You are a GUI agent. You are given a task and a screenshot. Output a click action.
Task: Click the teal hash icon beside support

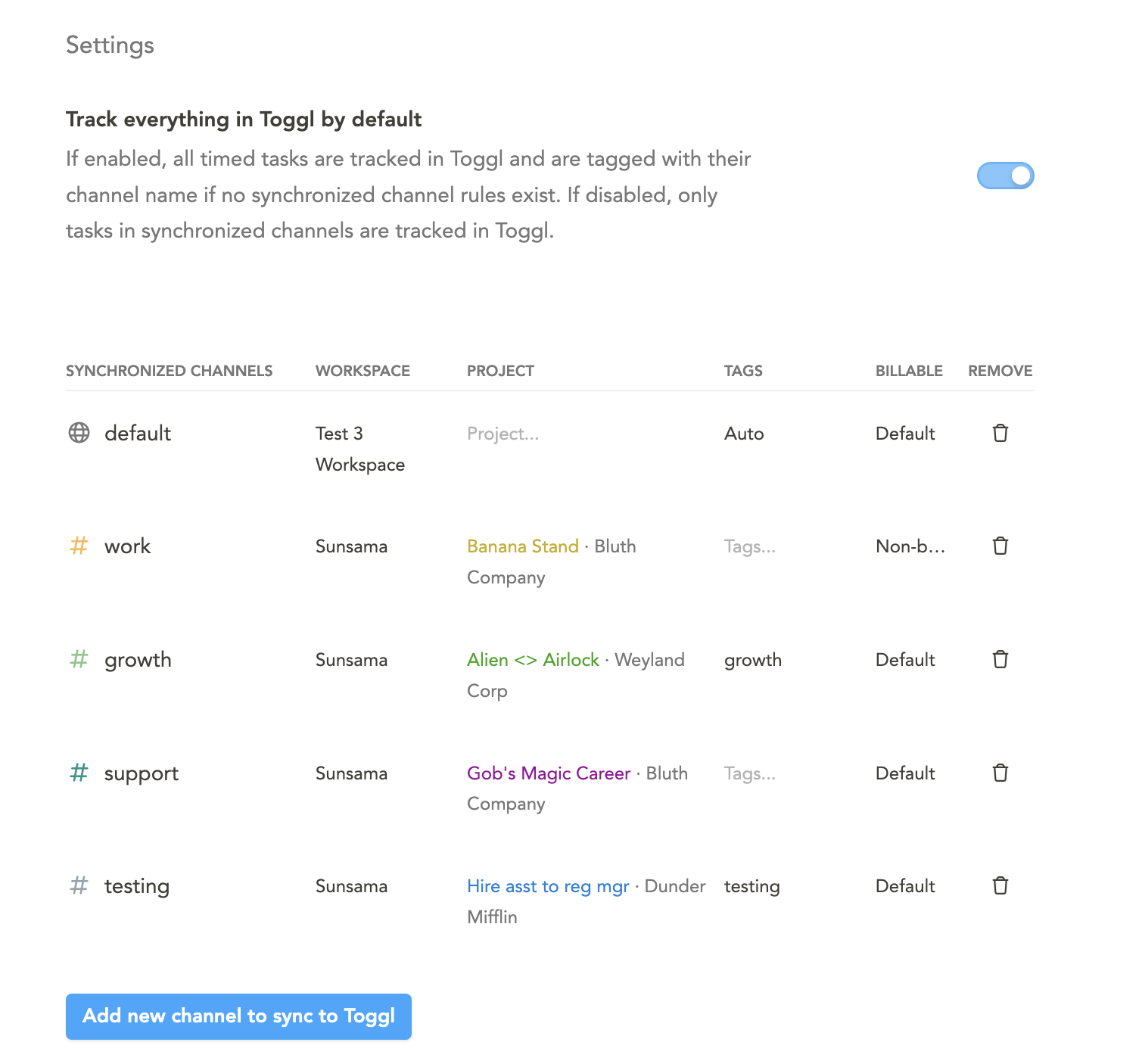click(78, 773)
